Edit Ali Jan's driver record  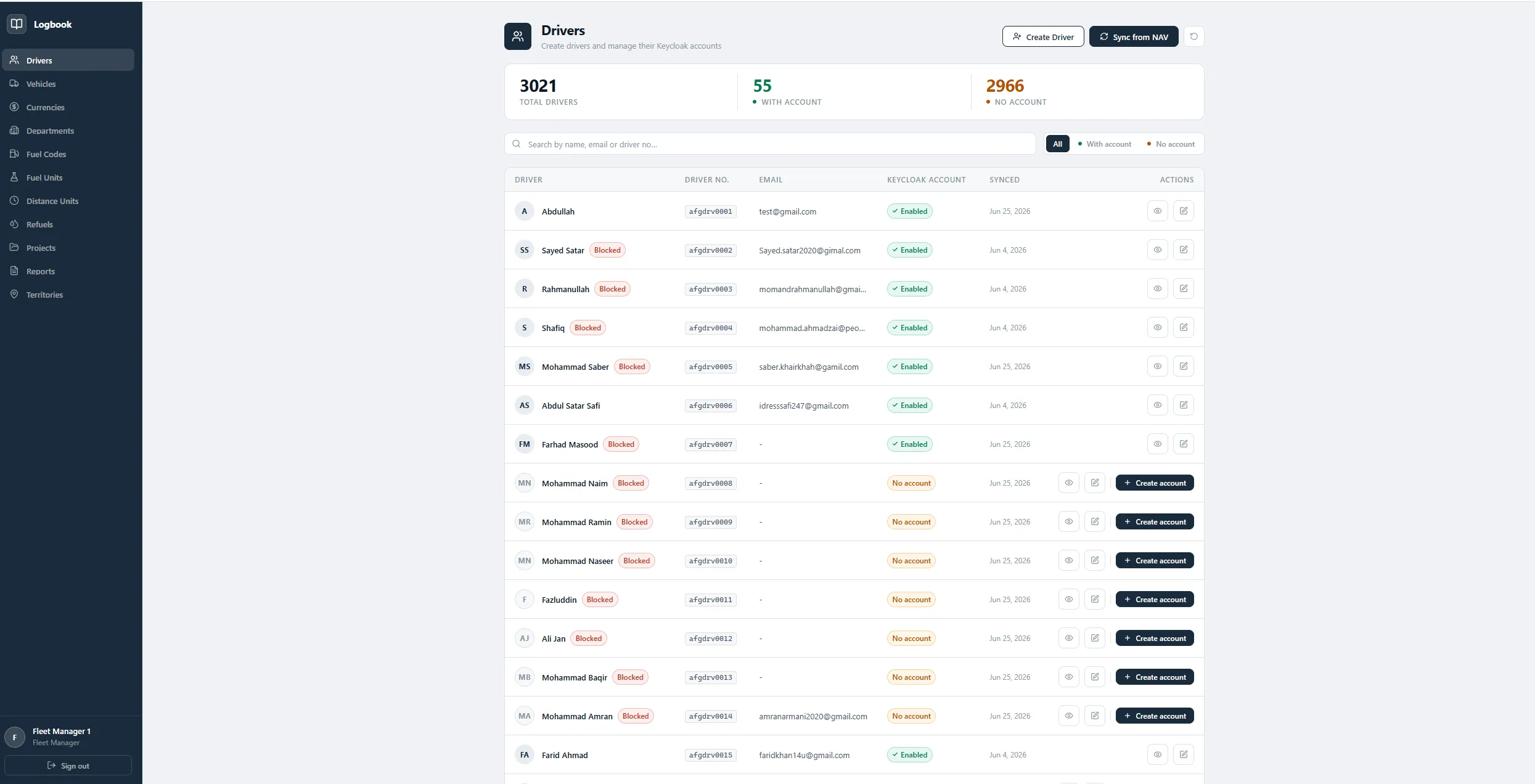pyautogui.click(x=1094, y=638)
